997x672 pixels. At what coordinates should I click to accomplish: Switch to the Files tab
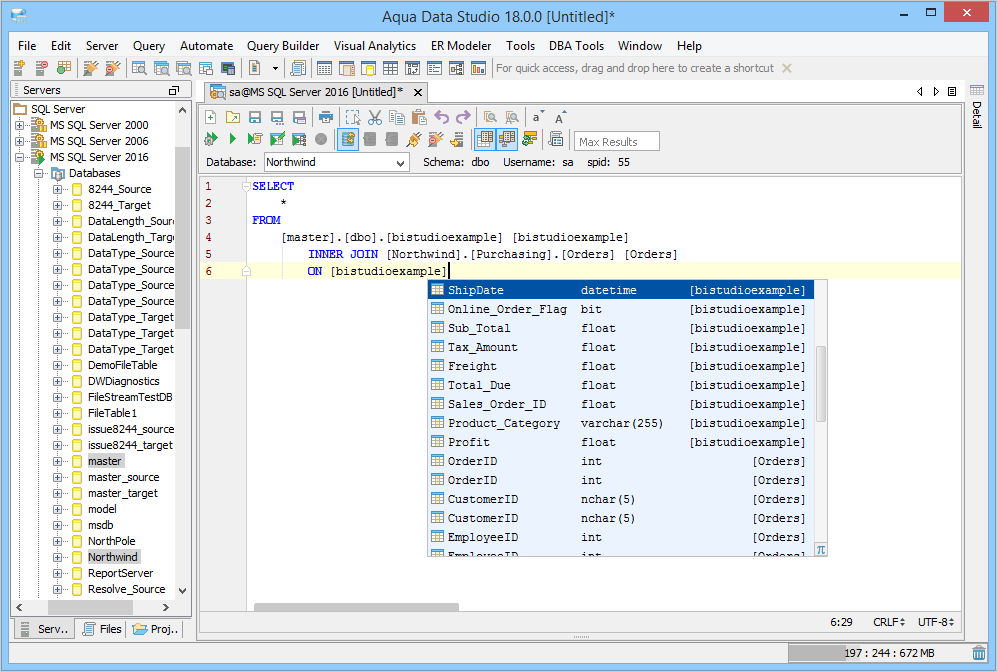pos(101,629)
